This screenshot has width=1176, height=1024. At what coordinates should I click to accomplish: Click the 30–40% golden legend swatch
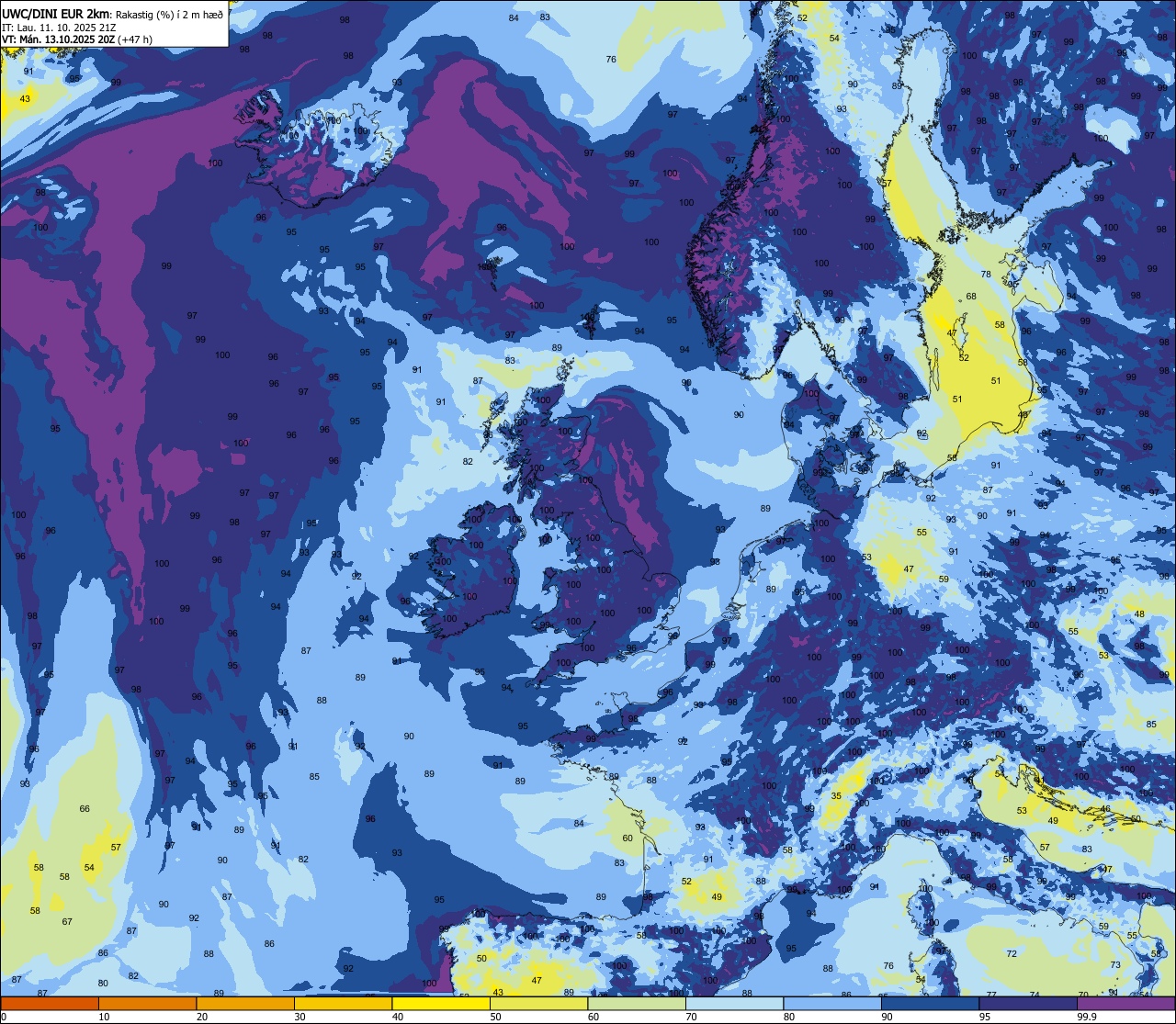point(343,1004)
